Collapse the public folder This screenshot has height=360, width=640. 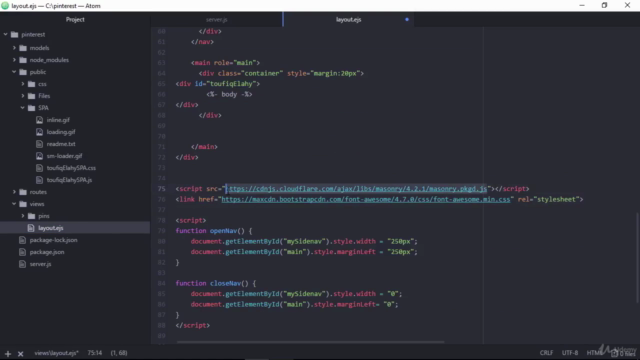click(x=14, y=72)
